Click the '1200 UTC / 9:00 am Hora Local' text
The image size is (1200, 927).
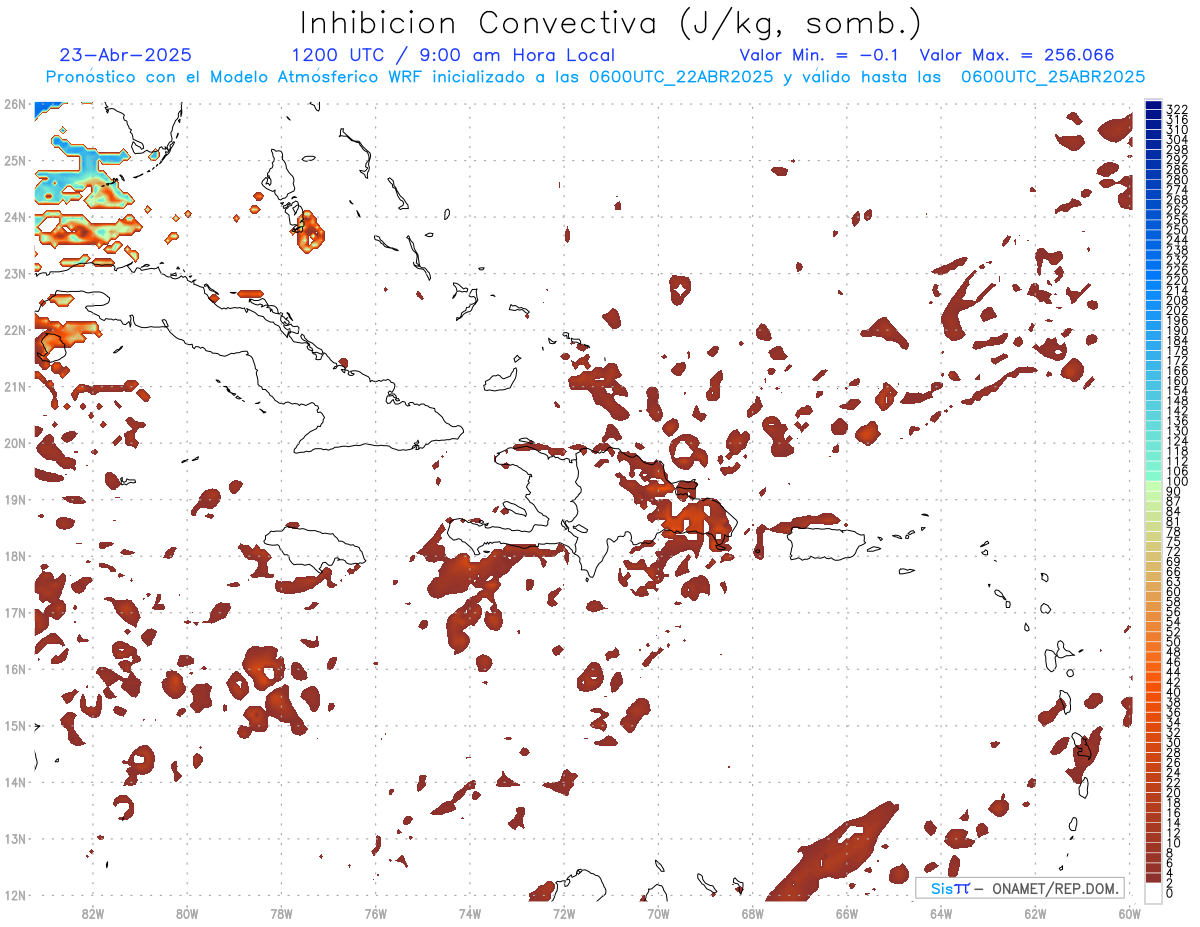click(453, 56)
